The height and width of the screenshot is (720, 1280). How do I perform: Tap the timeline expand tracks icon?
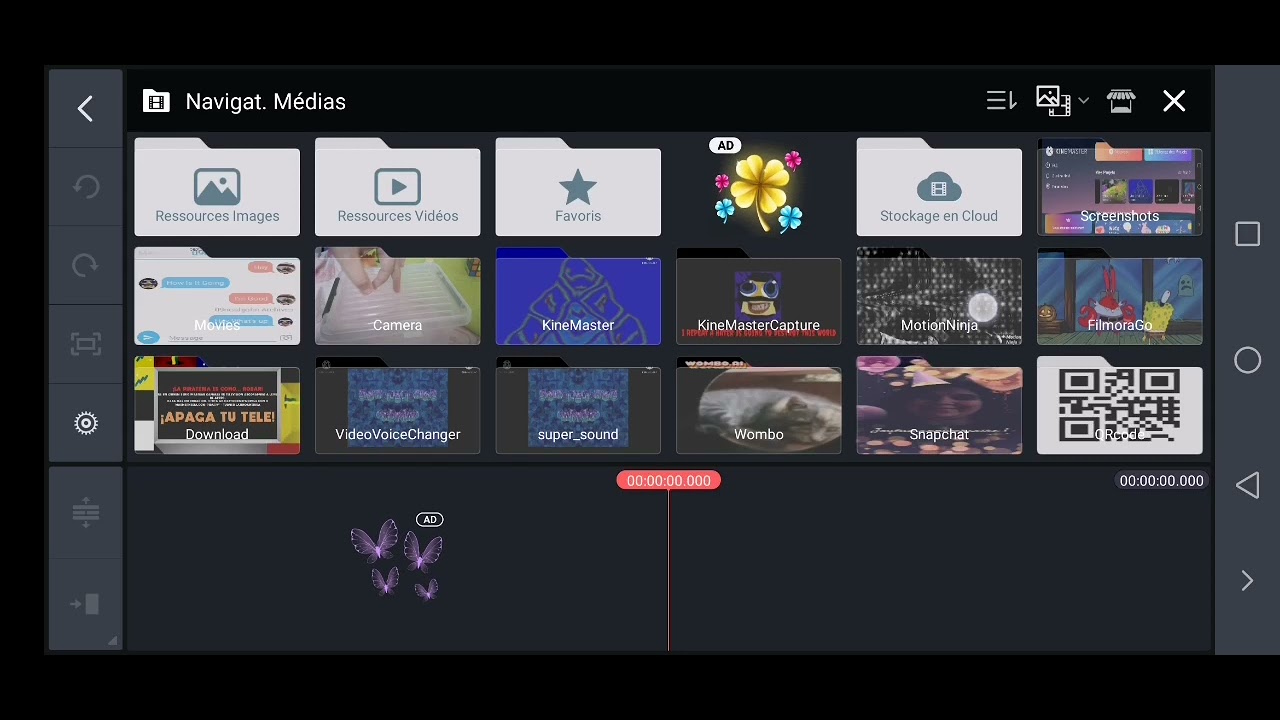(85, 513)
